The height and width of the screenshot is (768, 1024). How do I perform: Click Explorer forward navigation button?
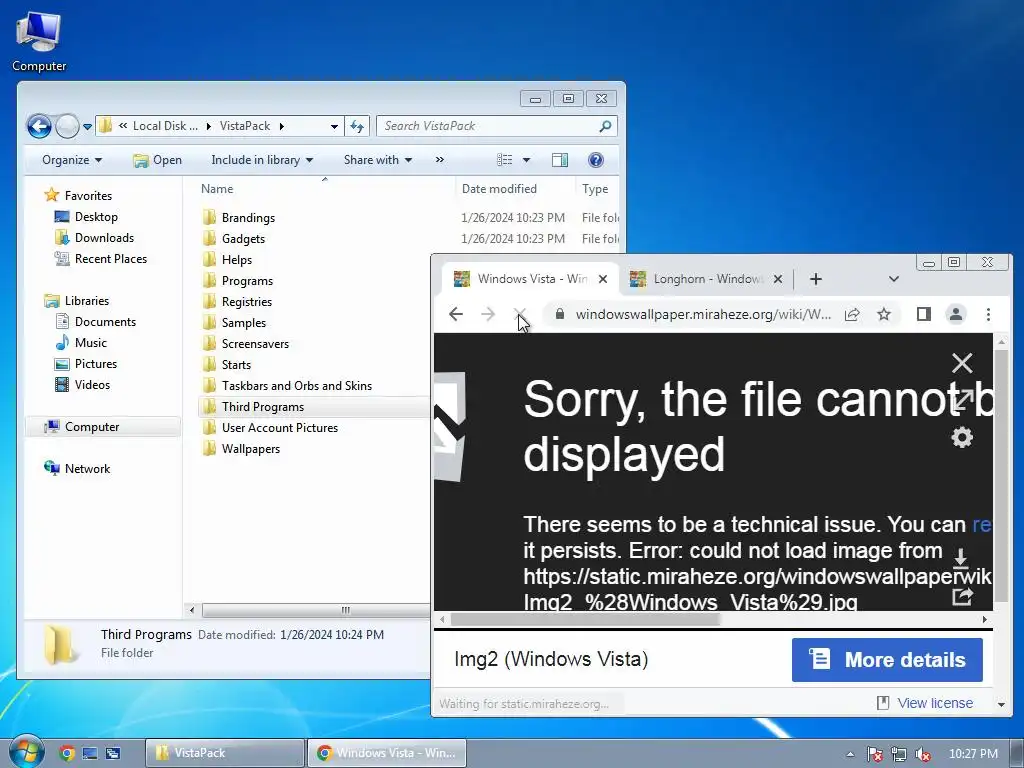point(67,126)
